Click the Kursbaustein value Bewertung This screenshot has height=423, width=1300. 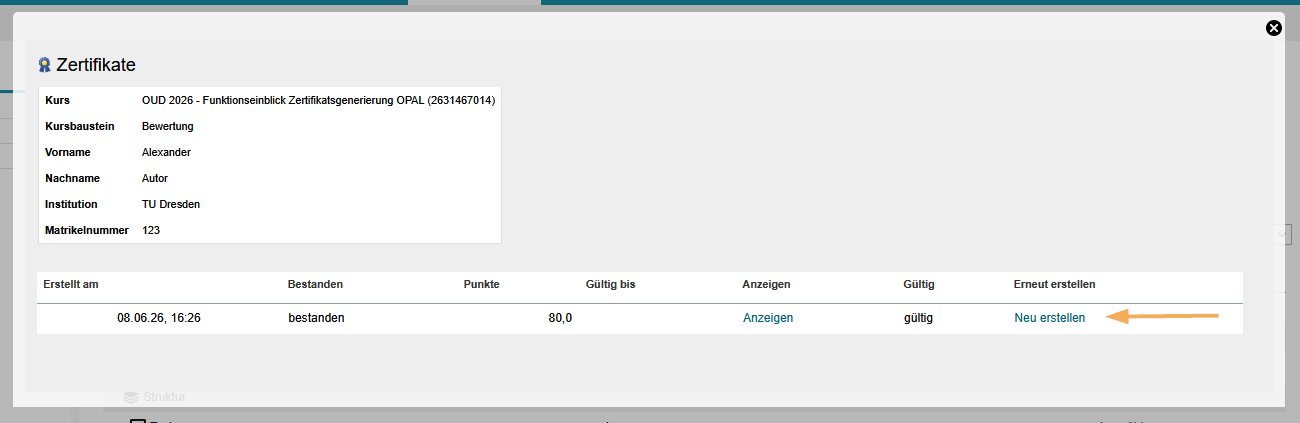168,127
